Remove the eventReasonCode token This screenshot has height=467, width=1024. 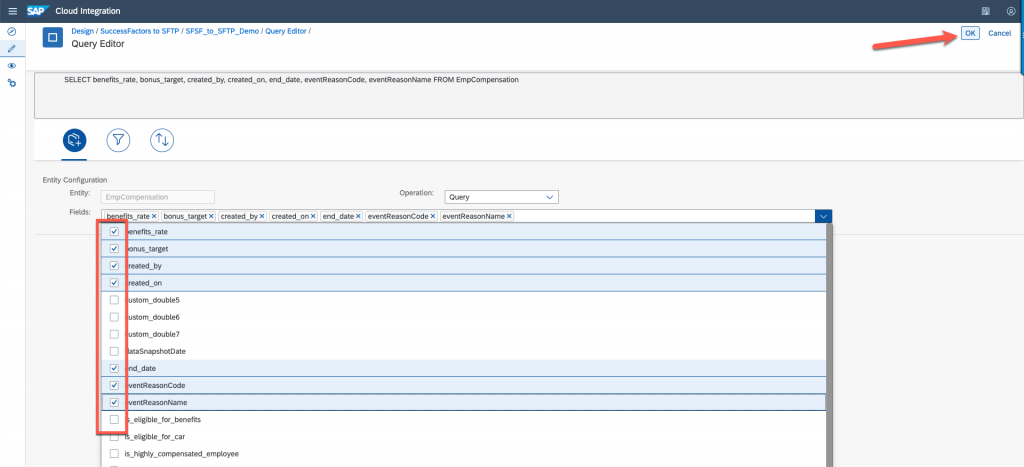click(x=433, y=216)
